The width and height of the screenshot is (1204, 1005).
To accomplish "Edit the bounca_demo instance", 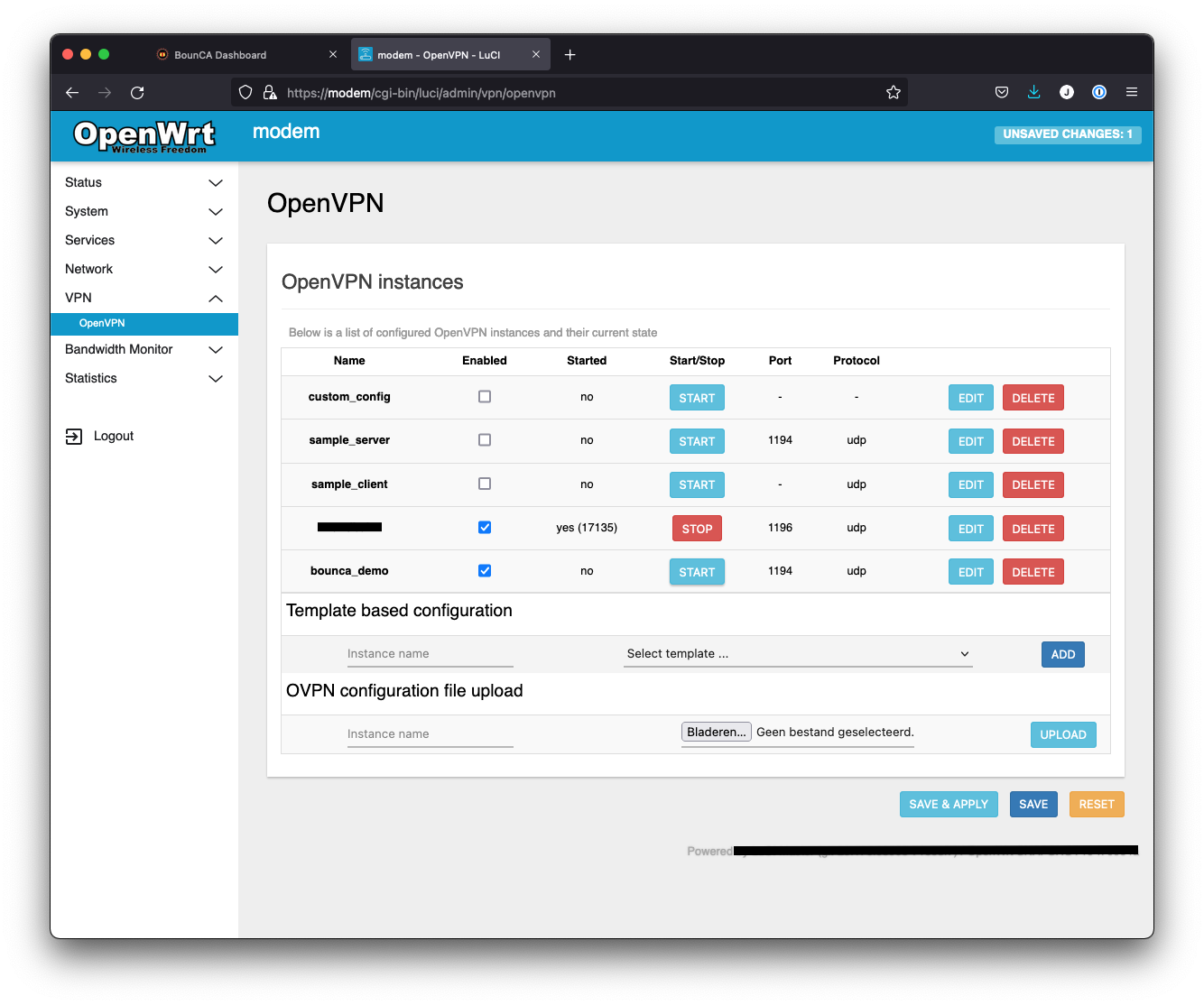I will click(x=971, y=572).
